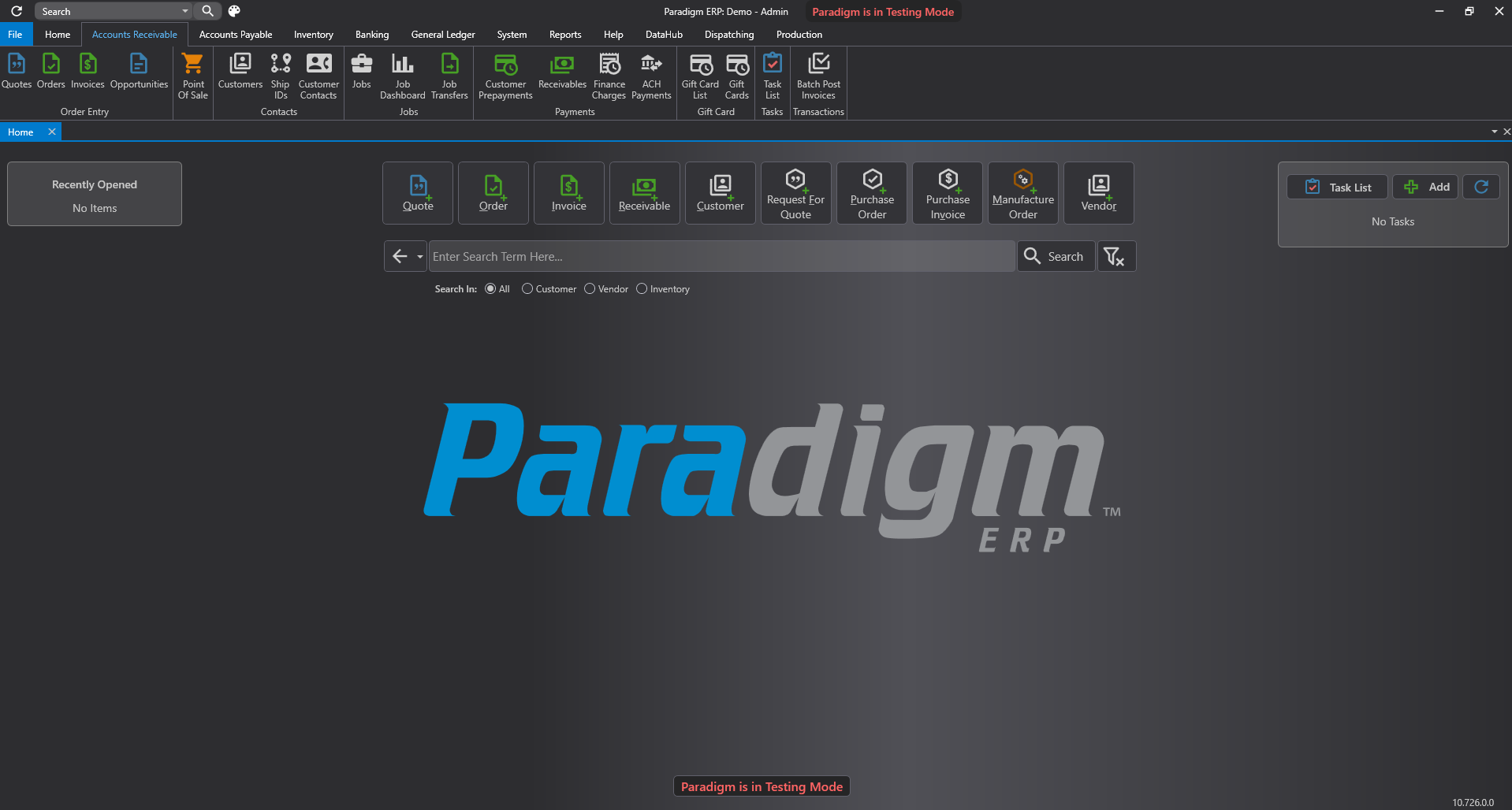Switch to the Home ribbon tab
Screen dimensions: 1512x810
click(x=58, y=35)
